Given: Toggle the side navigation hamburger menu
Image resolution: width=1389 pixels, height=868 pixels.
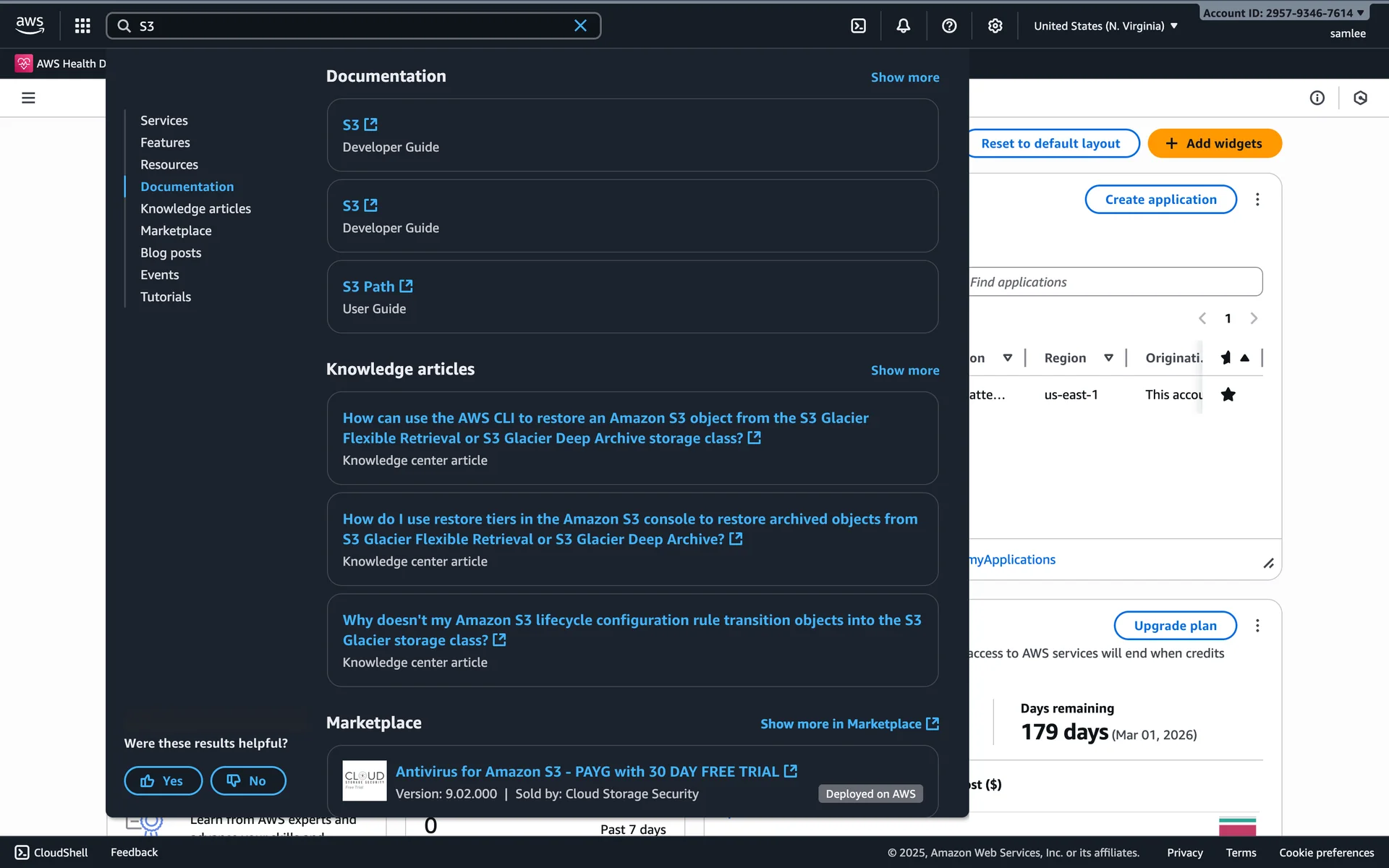Looking at the screenshot, I should [x=28, y=98].
